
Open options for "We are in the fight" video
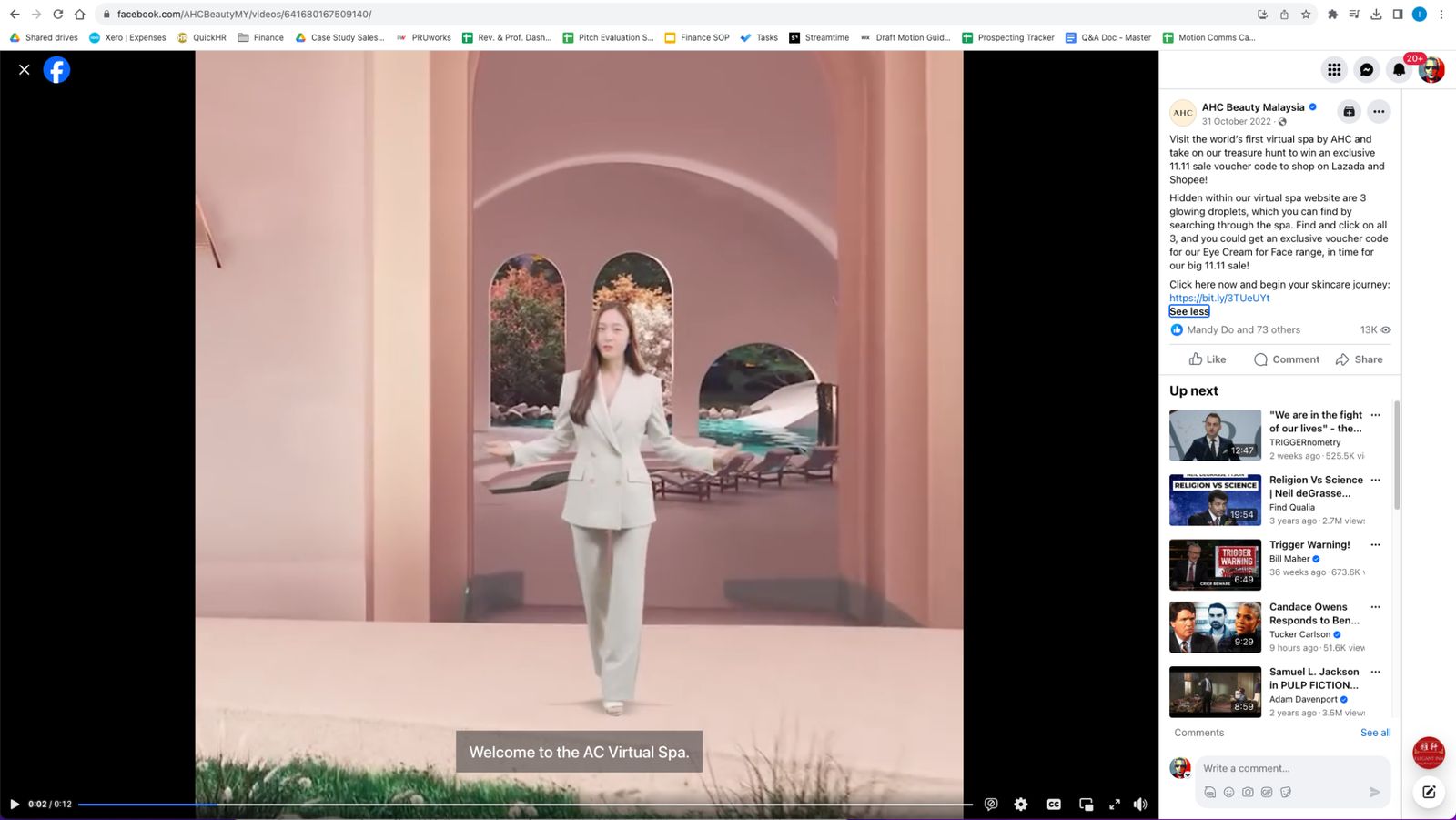(x=1375, y=415)
